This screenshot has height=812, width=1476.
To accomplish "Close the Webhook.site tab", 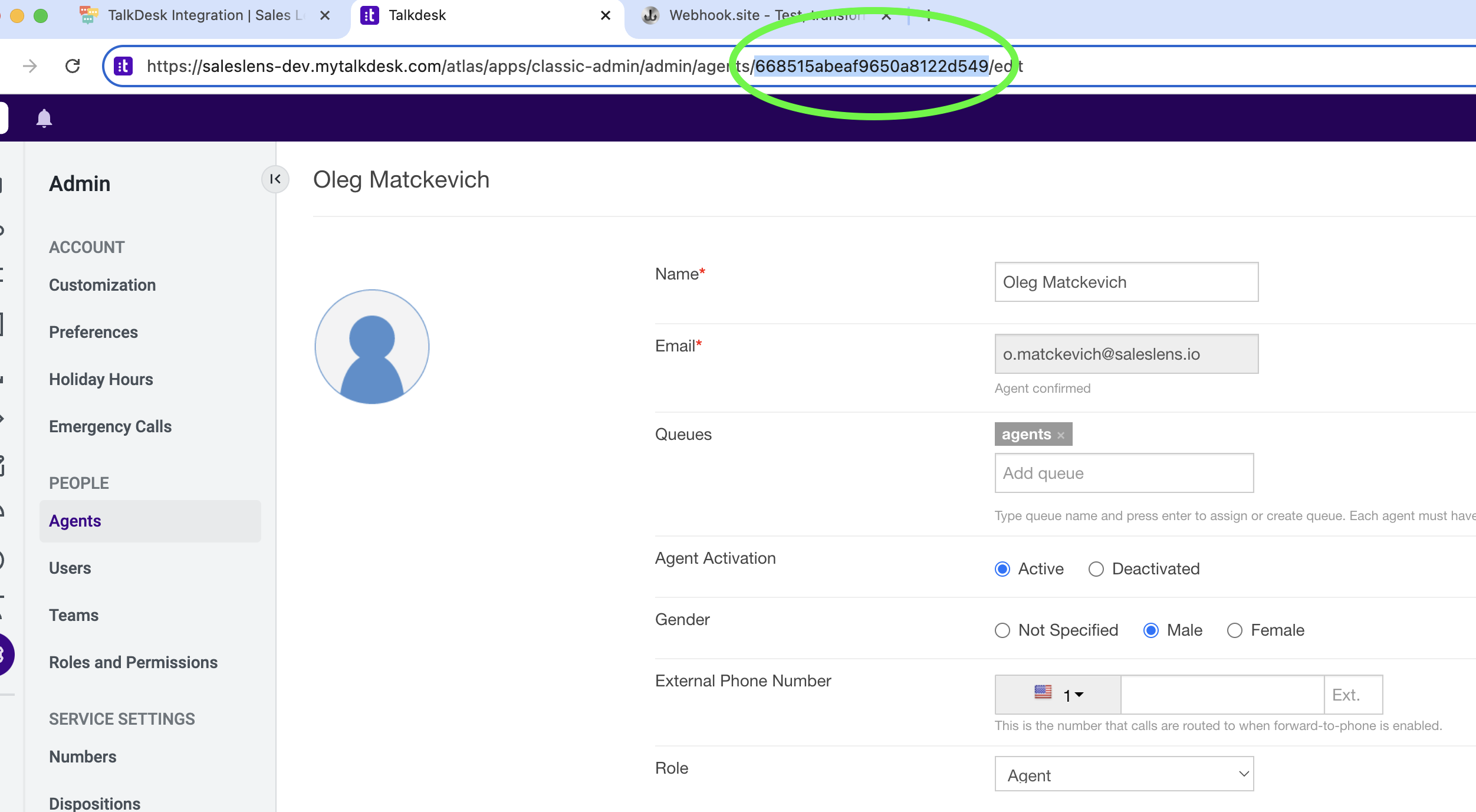I will click(x=886, y=16).
